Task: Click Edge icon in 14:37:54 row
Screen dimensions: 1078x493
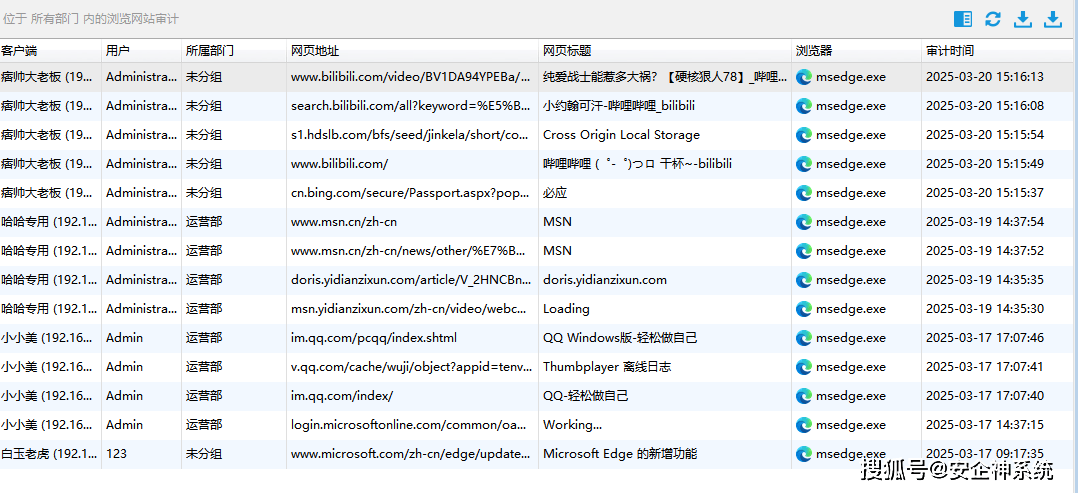Action: click(x=804, y=222)
